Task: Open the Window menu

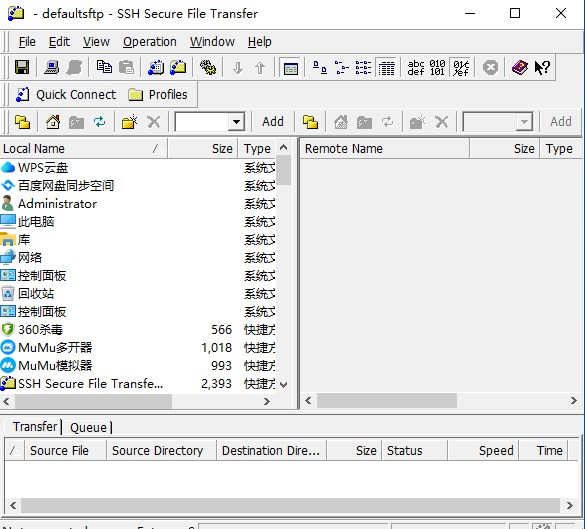Action: 212,42
